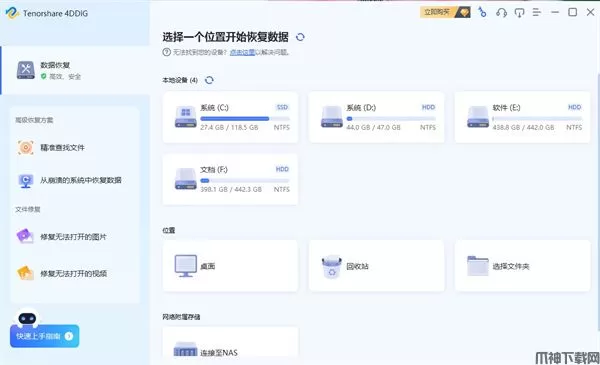Viewport: 600px width, 365px height.
Task: Click the HDD tag on F: drive
Action: coord(282,169)
